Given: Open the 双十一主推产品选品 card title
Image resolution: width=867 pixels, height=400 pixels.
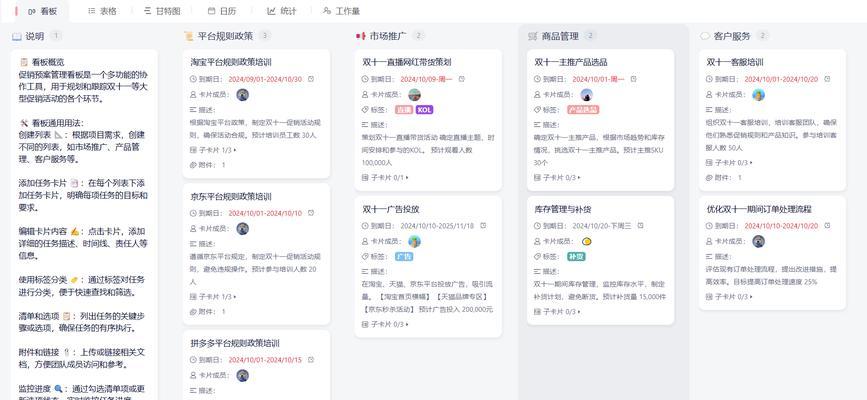Looking at the screenshot, I should (571, 63).
